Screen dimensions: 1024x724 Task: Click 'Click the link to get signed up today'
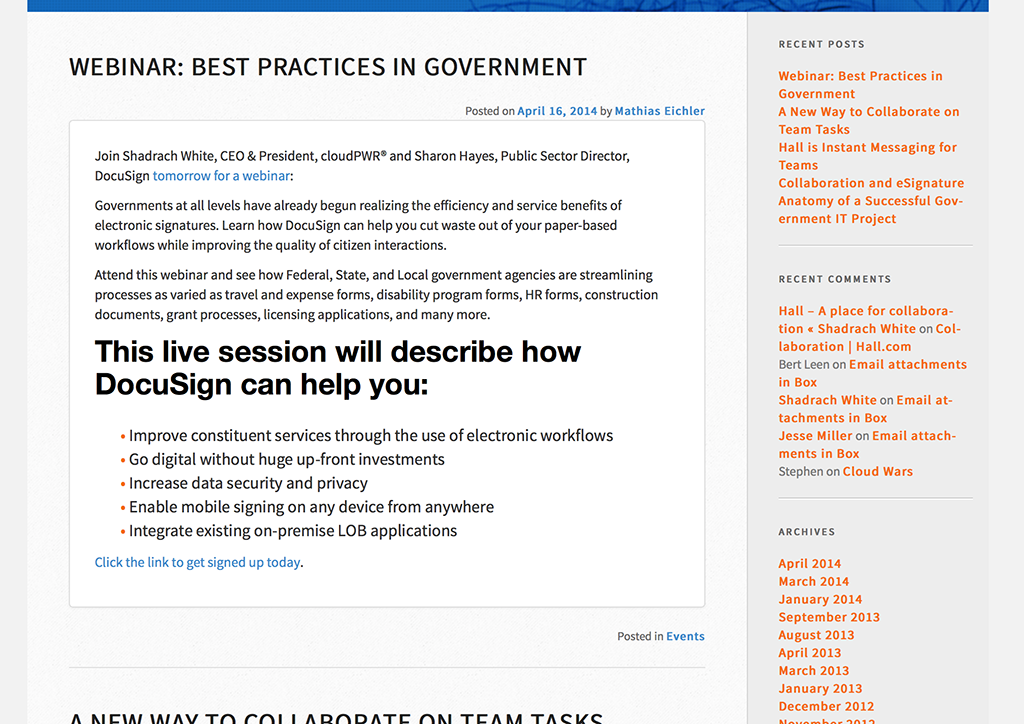click(x=197, y=562)
